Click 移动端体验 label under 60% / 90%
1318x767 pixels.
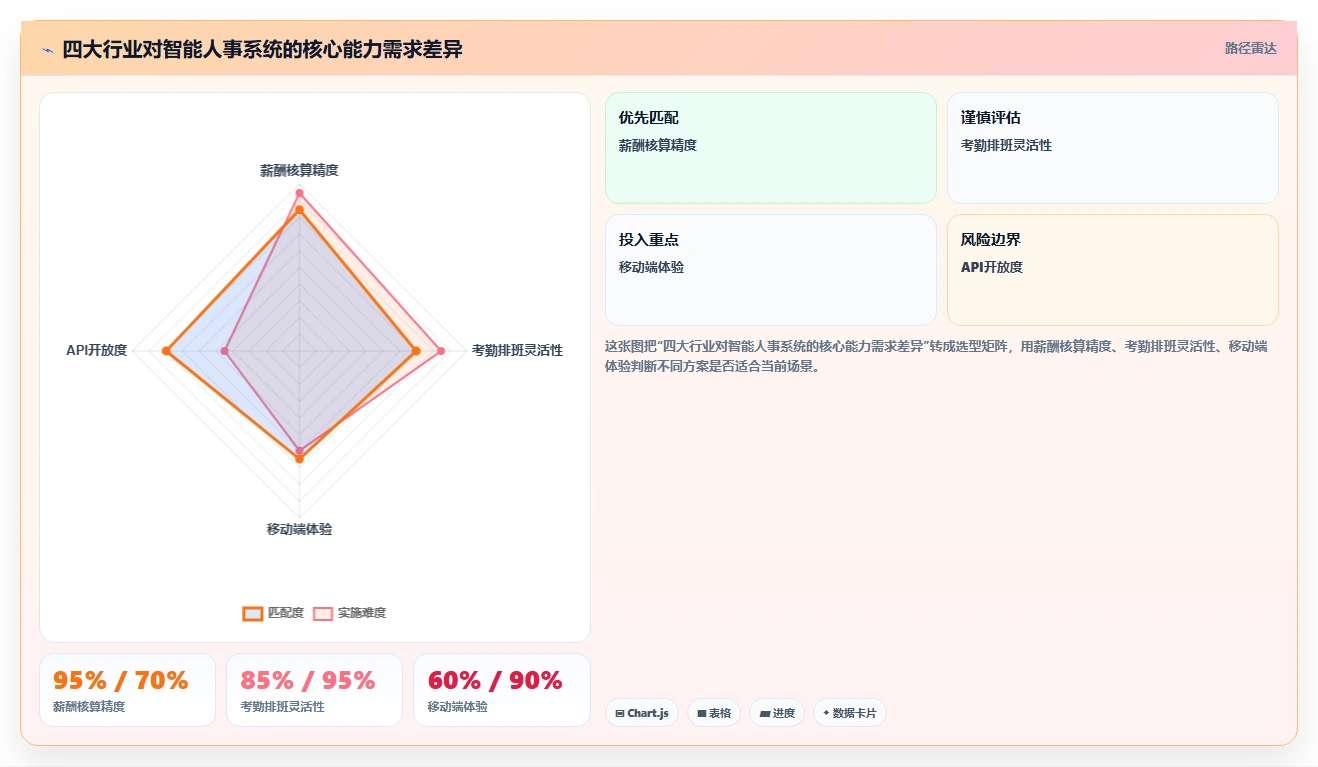(457, 707)
